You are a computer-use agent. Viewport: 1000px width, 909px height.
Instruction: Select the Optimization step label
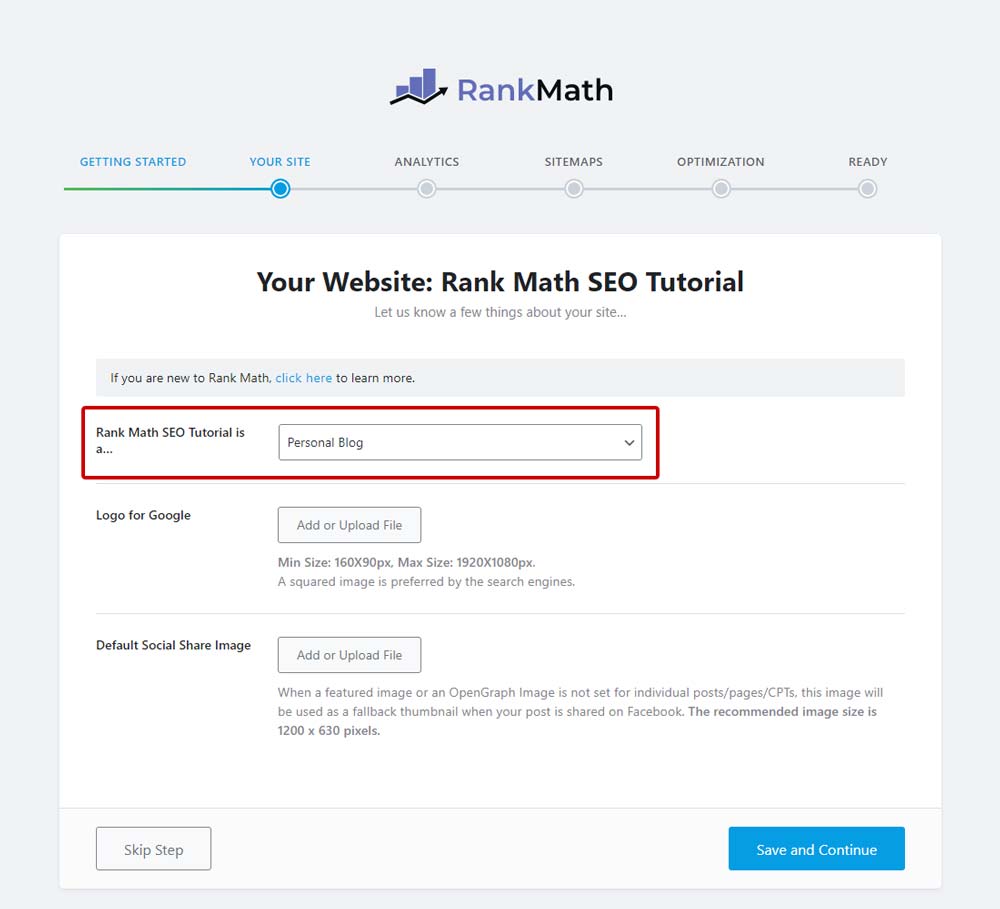tap(720, 161)
